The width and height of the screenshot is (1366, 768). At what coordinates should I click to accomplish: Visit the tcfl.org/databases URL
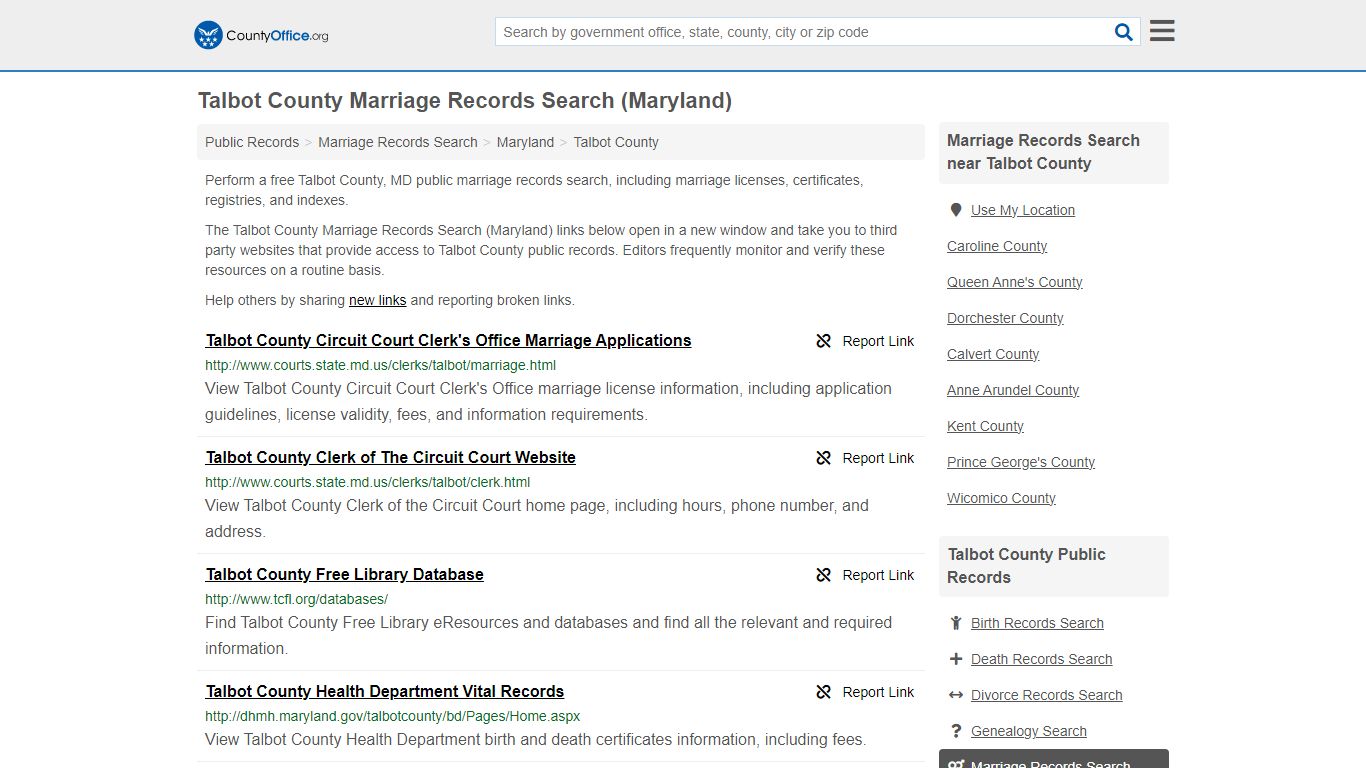(x=296, y=599)
